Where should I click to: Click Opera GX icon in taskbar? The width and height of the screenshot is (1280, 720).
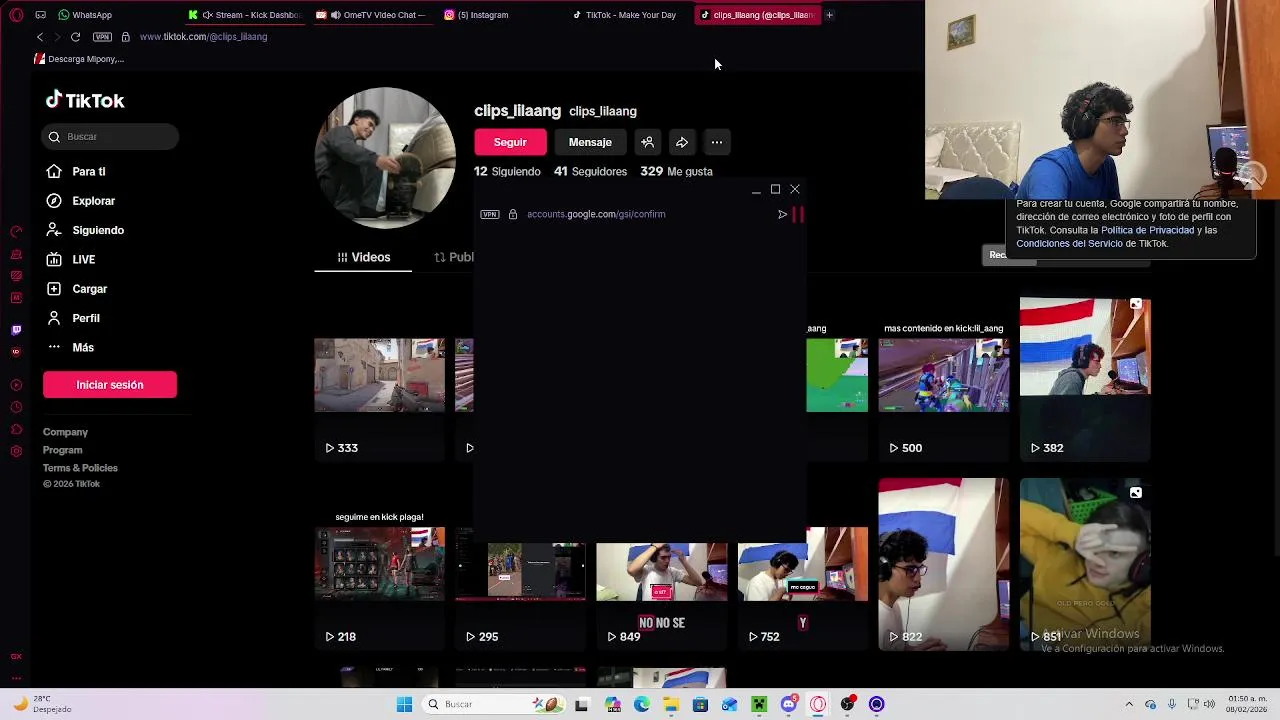point(818,704)
